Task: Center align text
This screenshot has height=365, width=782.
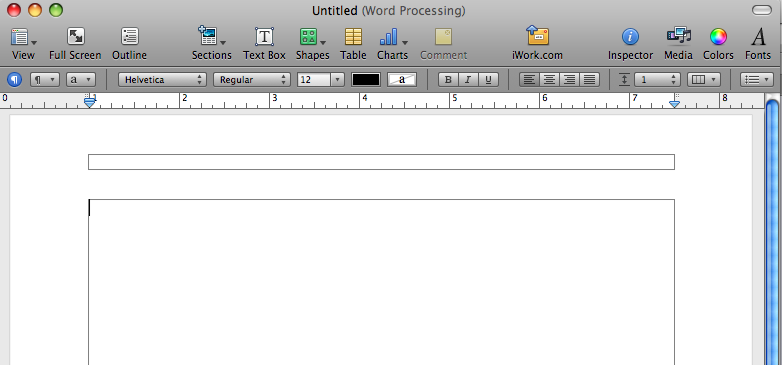Action: [x=549, y=80]
